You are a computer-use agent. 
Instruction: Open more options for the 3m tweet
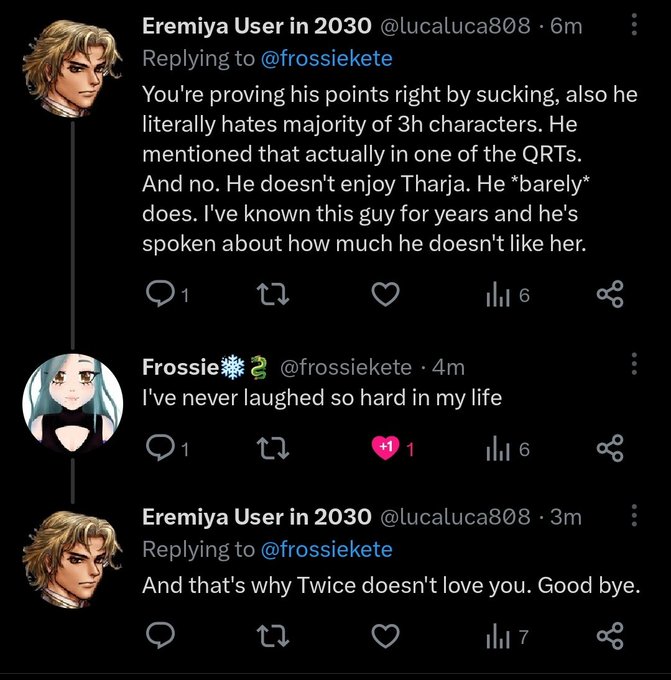click(x=634, y=515)
